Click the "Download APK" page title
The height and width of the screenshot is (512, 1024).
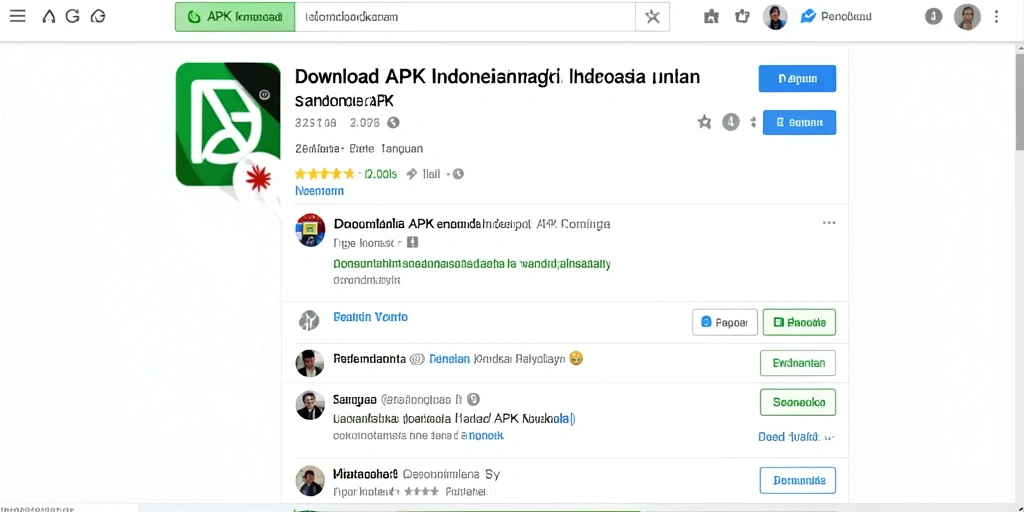pyautogui.click(x=497, y=76)
